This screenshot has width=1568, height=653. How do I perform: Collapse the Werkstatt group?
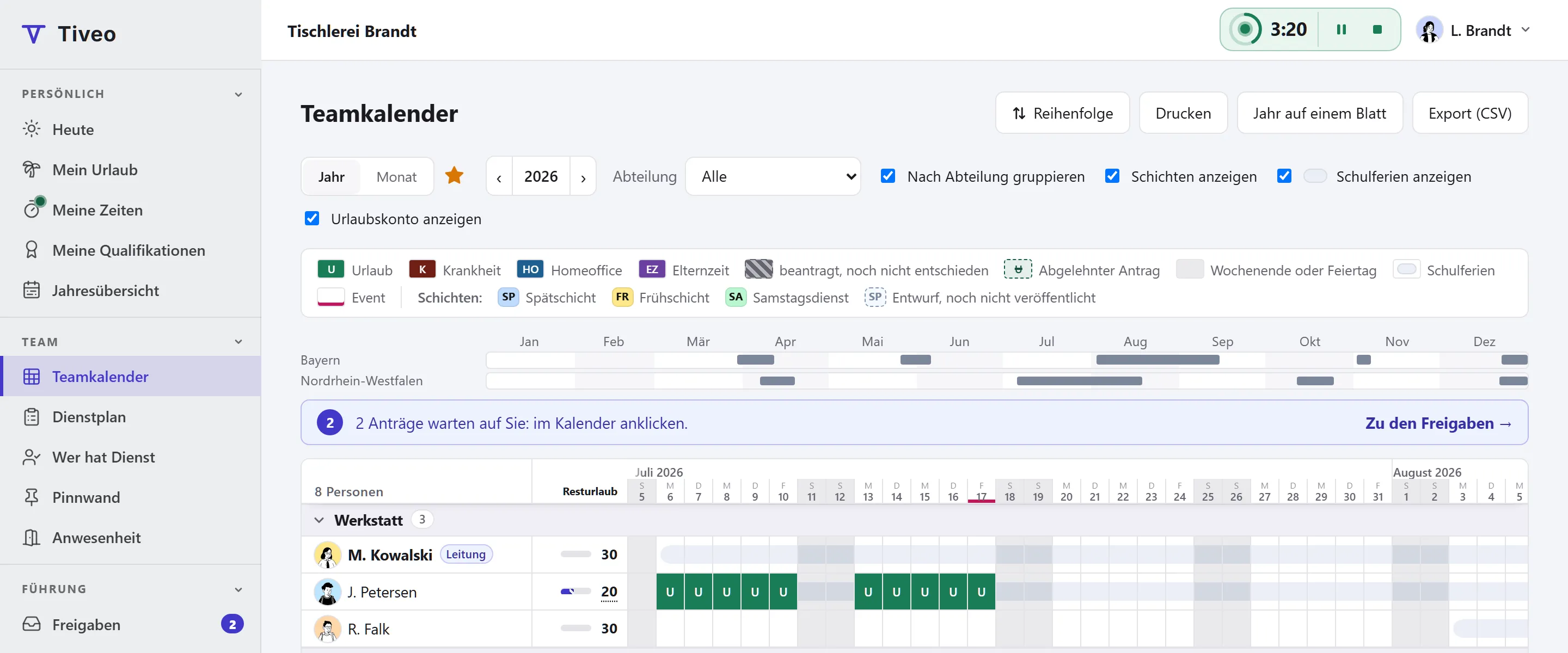[x=319, y=520]
